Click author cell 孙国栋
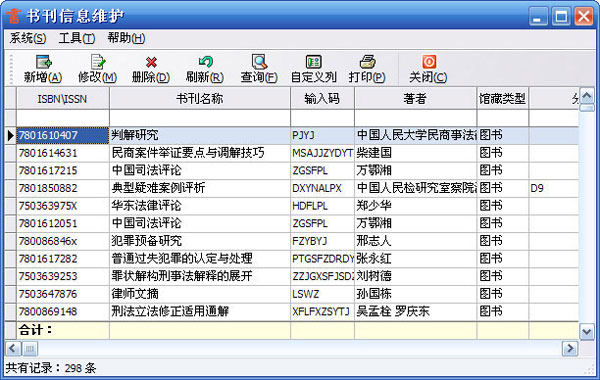This screenshot has width=600, height=380. point(416,294)
